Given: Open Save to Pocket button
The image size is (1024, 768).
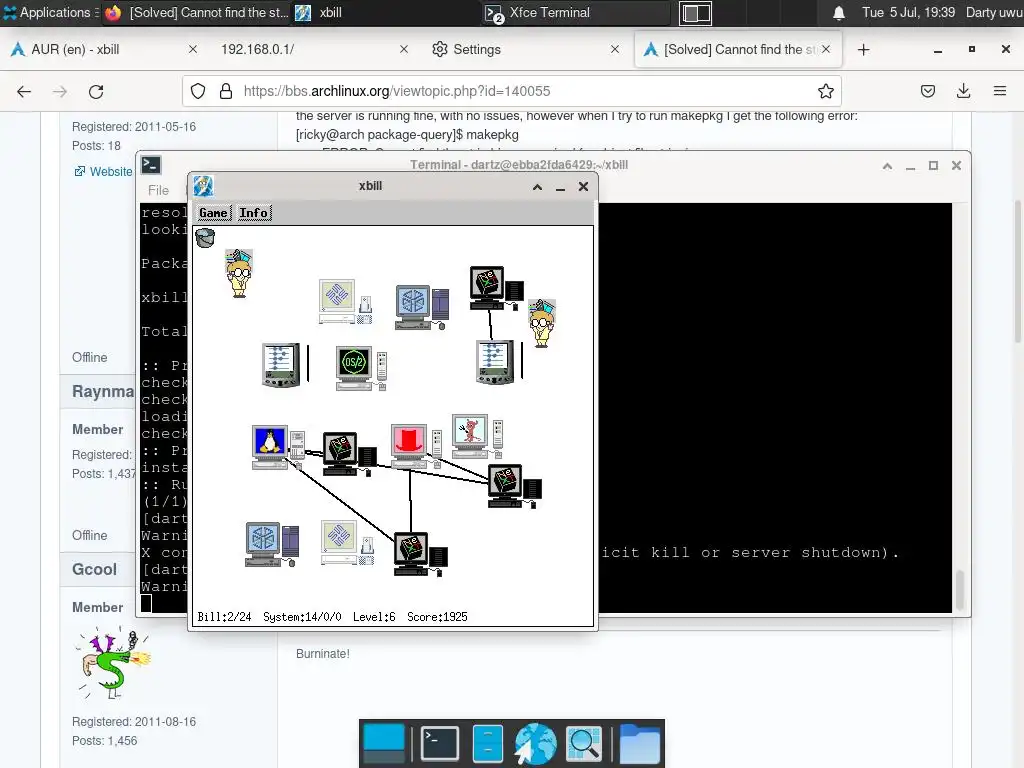Looking at the screenshot, I should (x=927, y=91).
